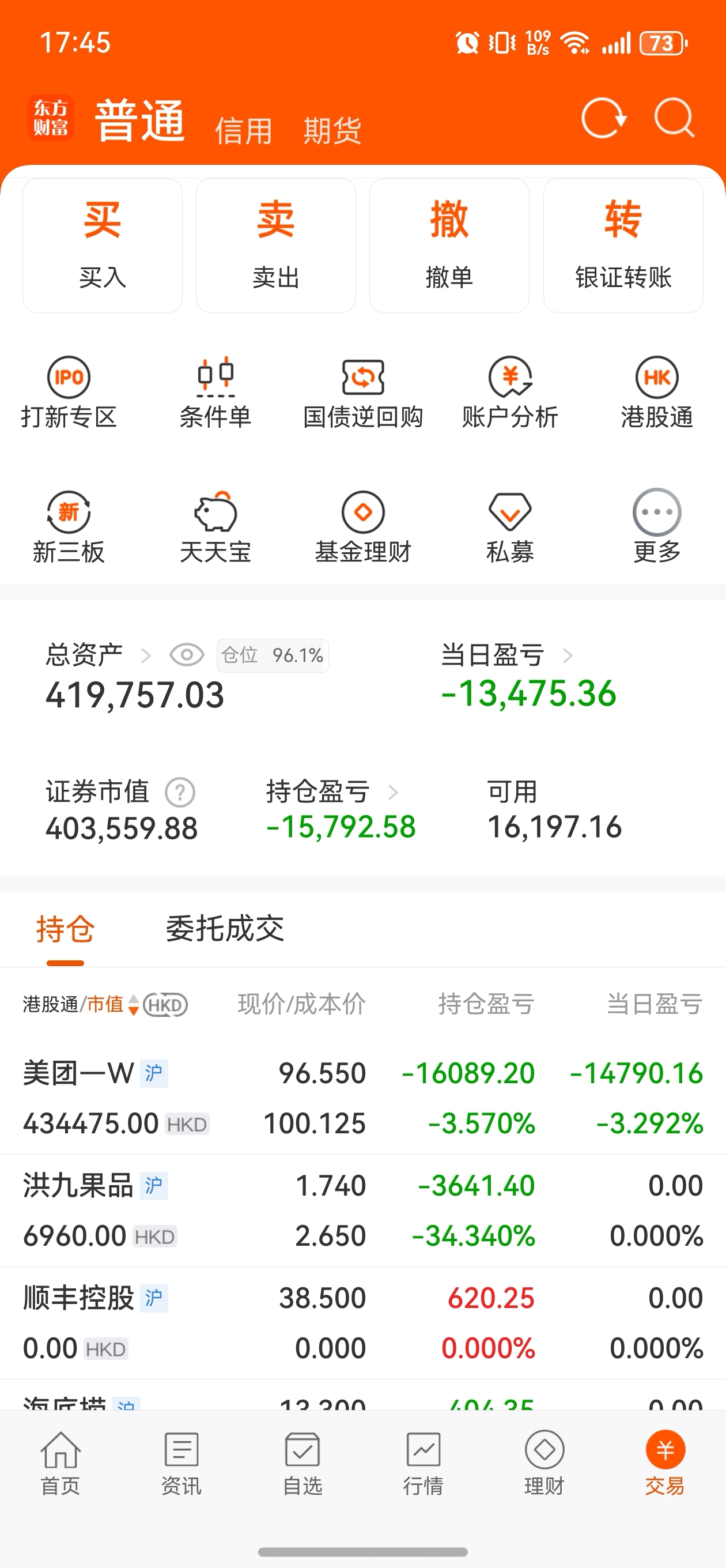
Task: Tap securities market value 403,559.88
Action: [x=122, y=829]
